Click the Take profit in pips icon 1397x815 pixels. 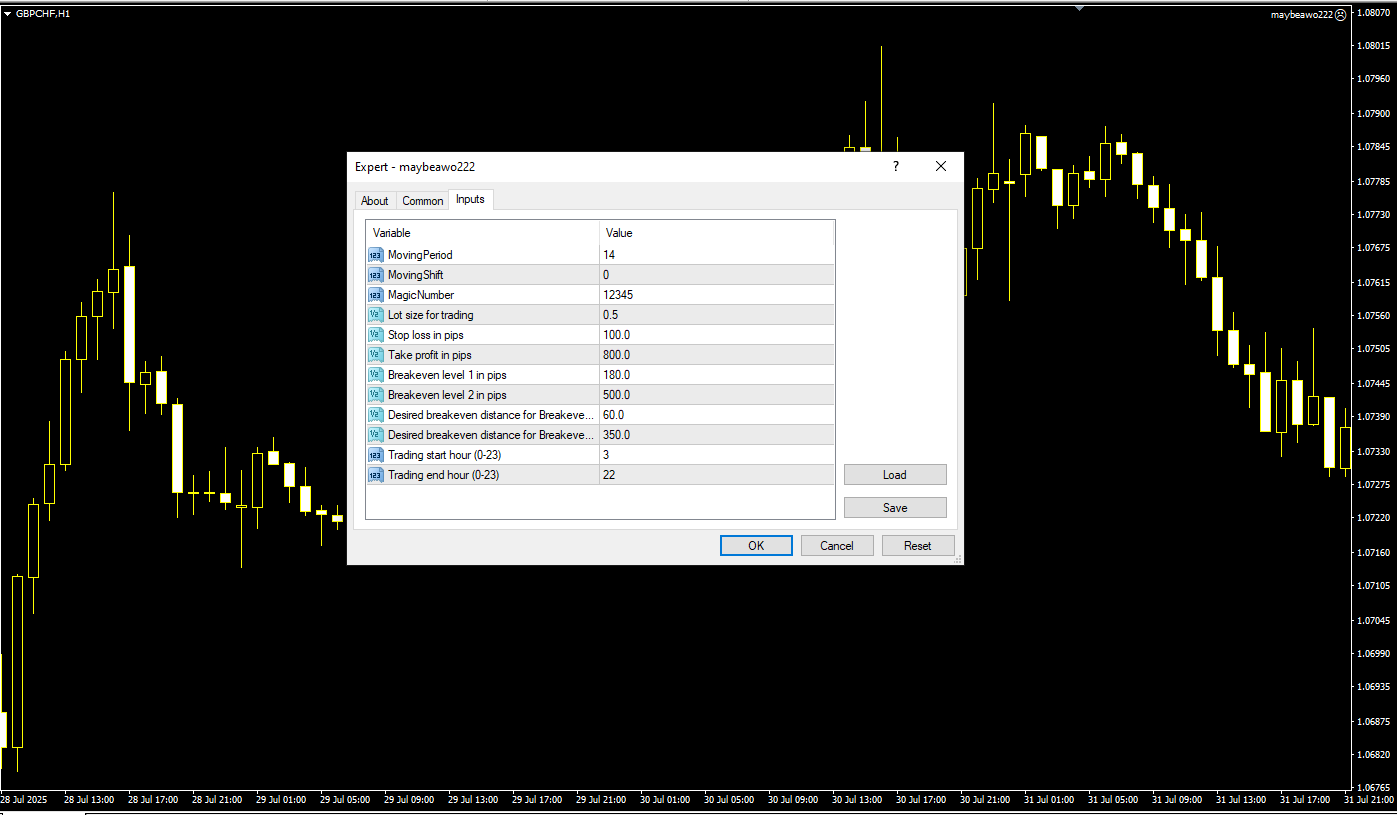tap(375, 355)
